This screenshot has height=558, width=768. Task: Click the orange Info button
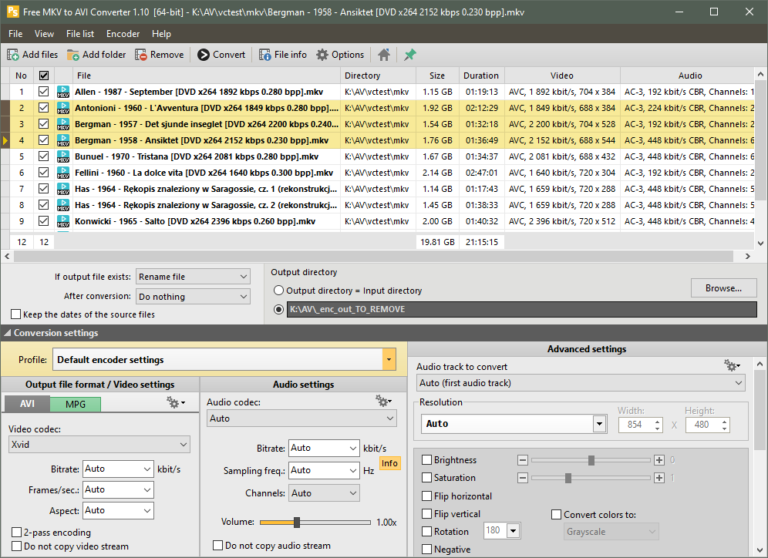point(390,463)
